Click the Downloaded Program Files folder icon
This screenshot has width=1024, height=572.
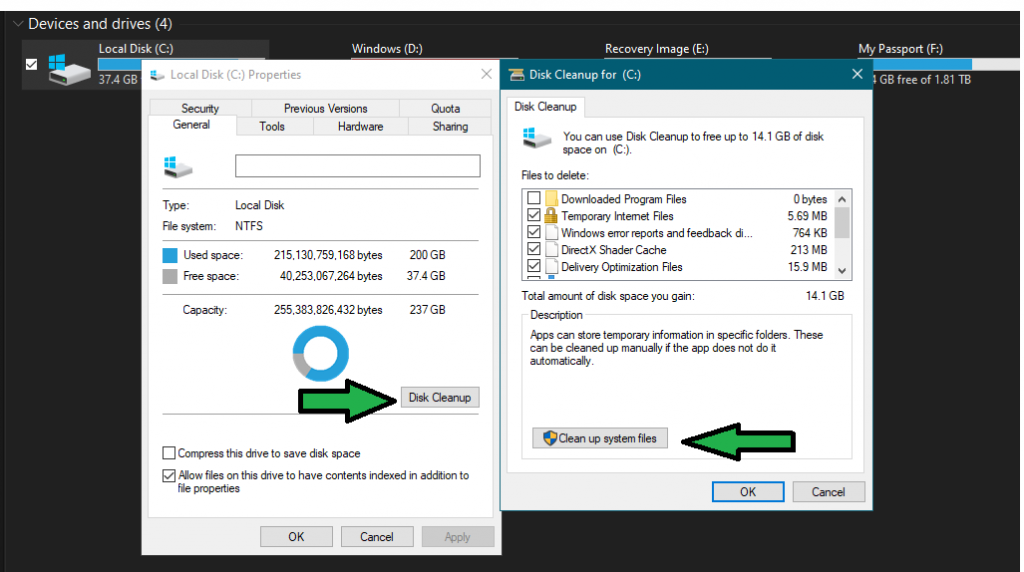pos(551,199)
